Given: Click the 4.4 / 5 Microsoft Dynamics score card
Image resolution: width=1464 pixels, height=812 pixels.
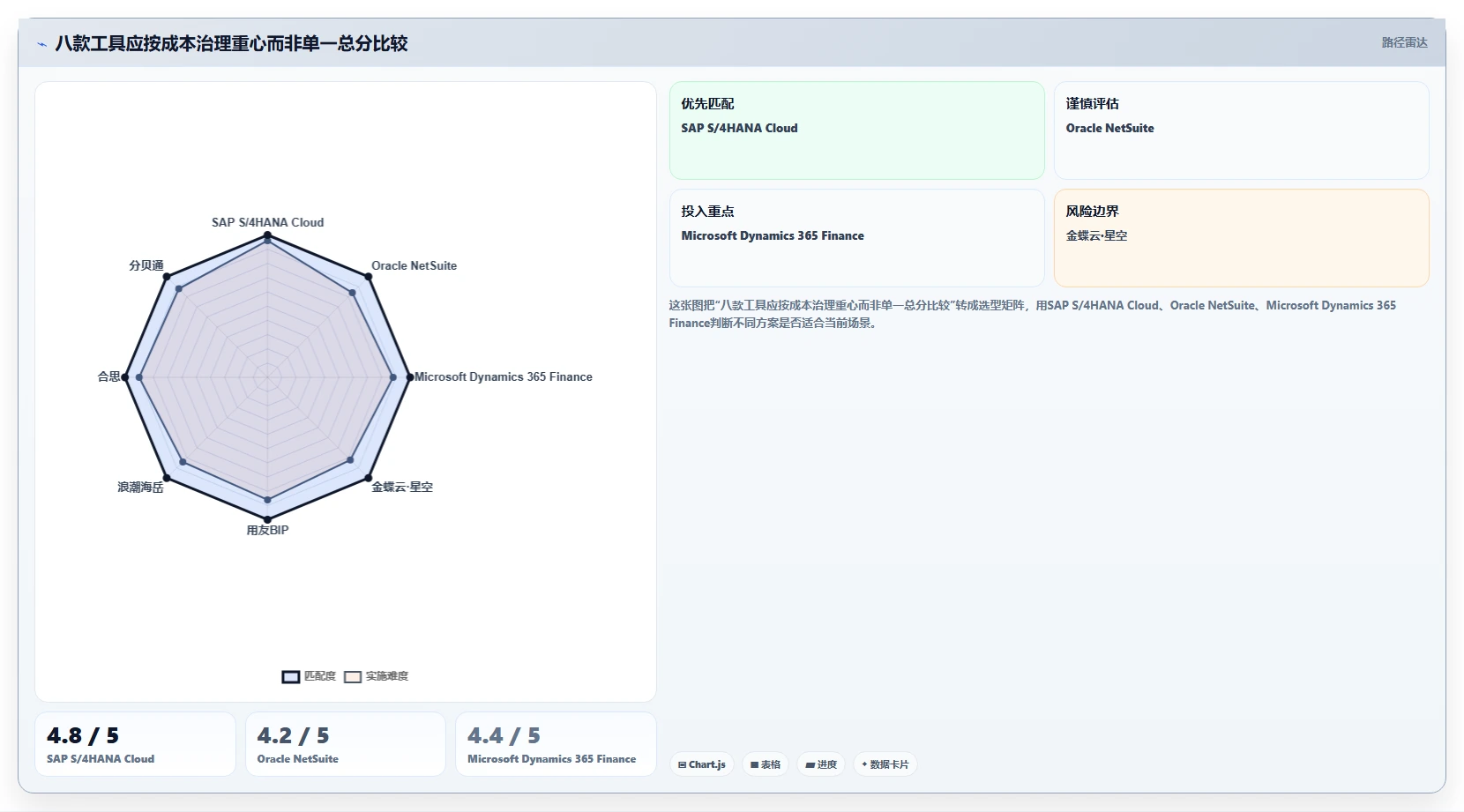Looking at the screenshot, I should tap(556, 744).
